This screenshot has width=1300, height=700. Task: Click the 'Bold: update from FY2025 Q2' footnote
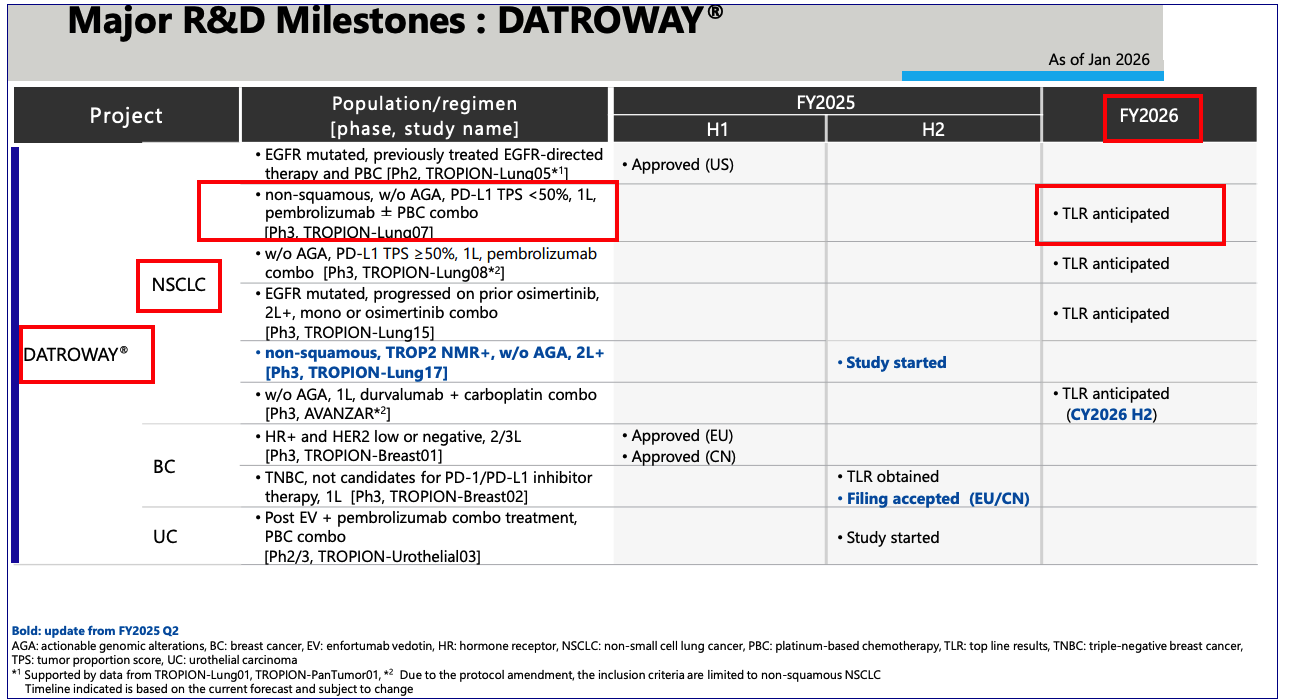[95, 631]
